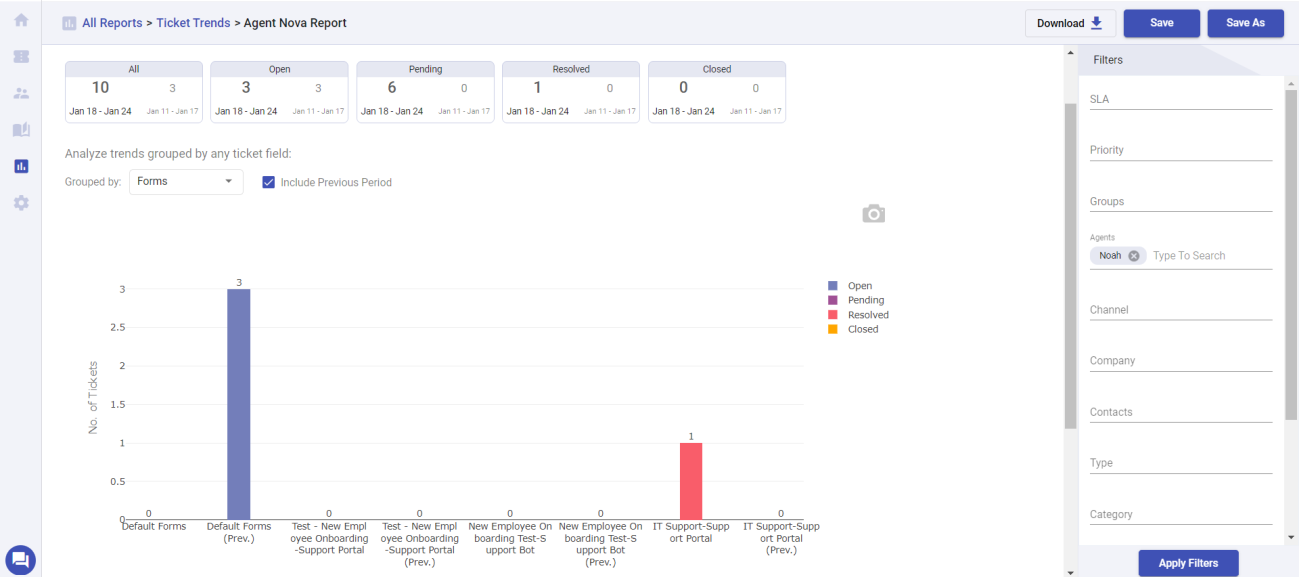Open the Tickets icon in sidebar

(20, 57)
